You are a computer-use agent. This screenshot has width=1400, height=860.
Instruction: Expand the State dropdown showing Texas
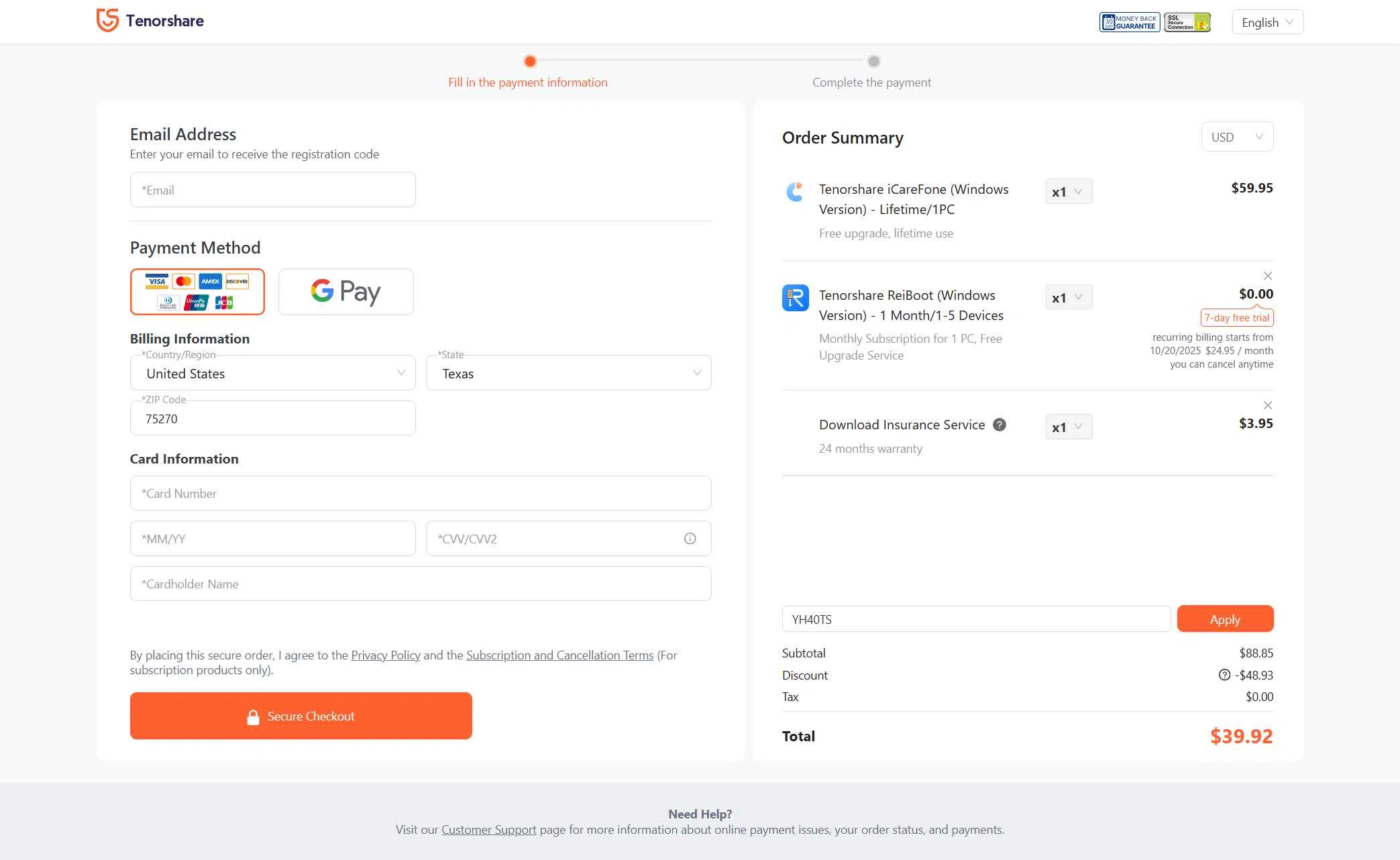[x=568, y=373]
